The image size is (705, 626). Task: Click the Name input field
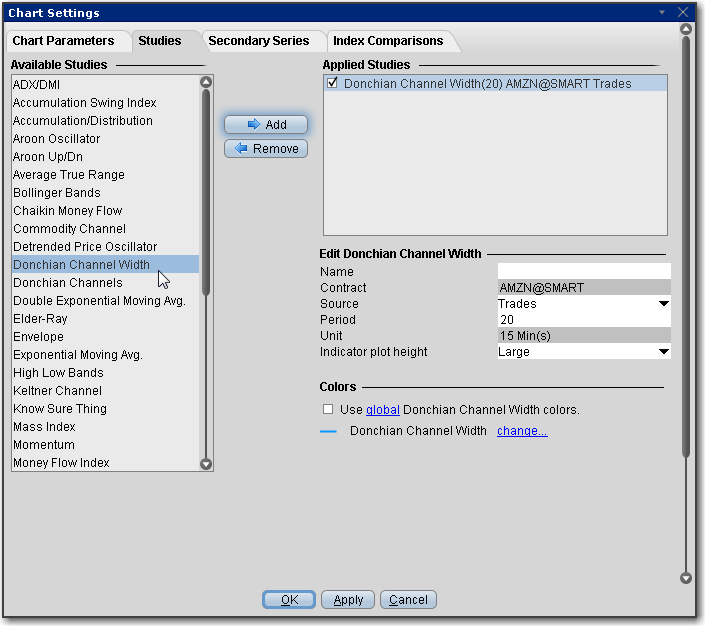584,271
